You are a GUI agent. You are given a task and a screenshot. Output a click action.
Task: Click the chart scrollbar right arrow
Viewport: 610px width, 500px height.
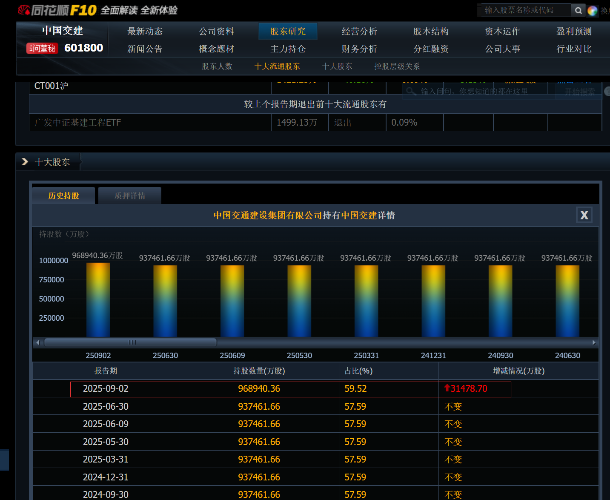coord(594,342)
